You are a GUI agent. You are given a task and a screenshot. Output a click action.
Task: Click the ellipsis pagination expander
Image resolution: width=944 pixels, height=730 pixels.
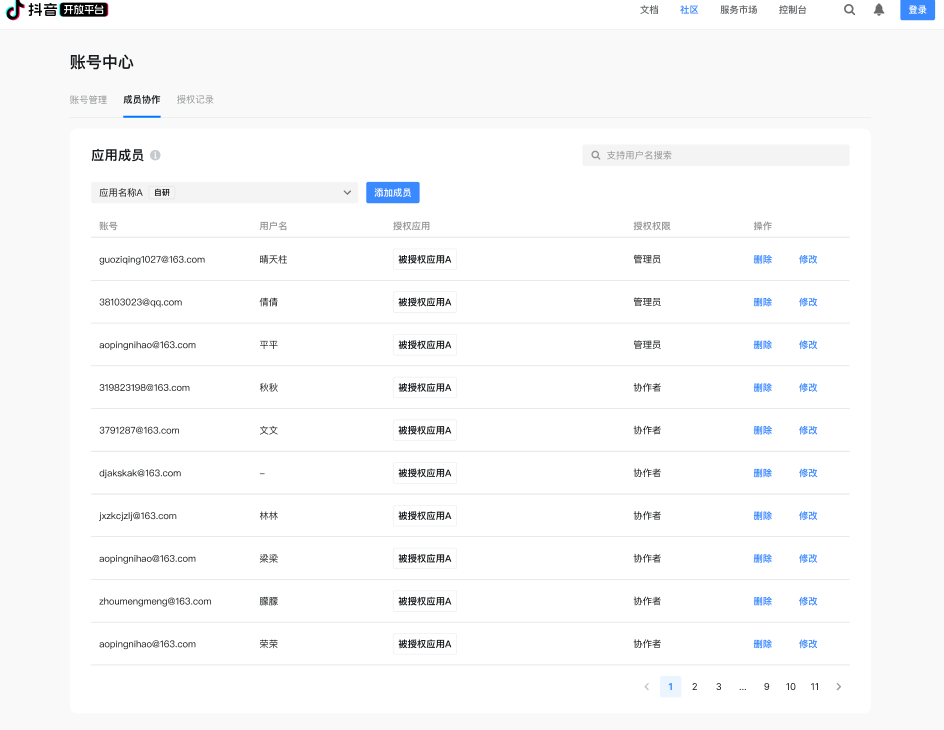(x=742, y=687)
